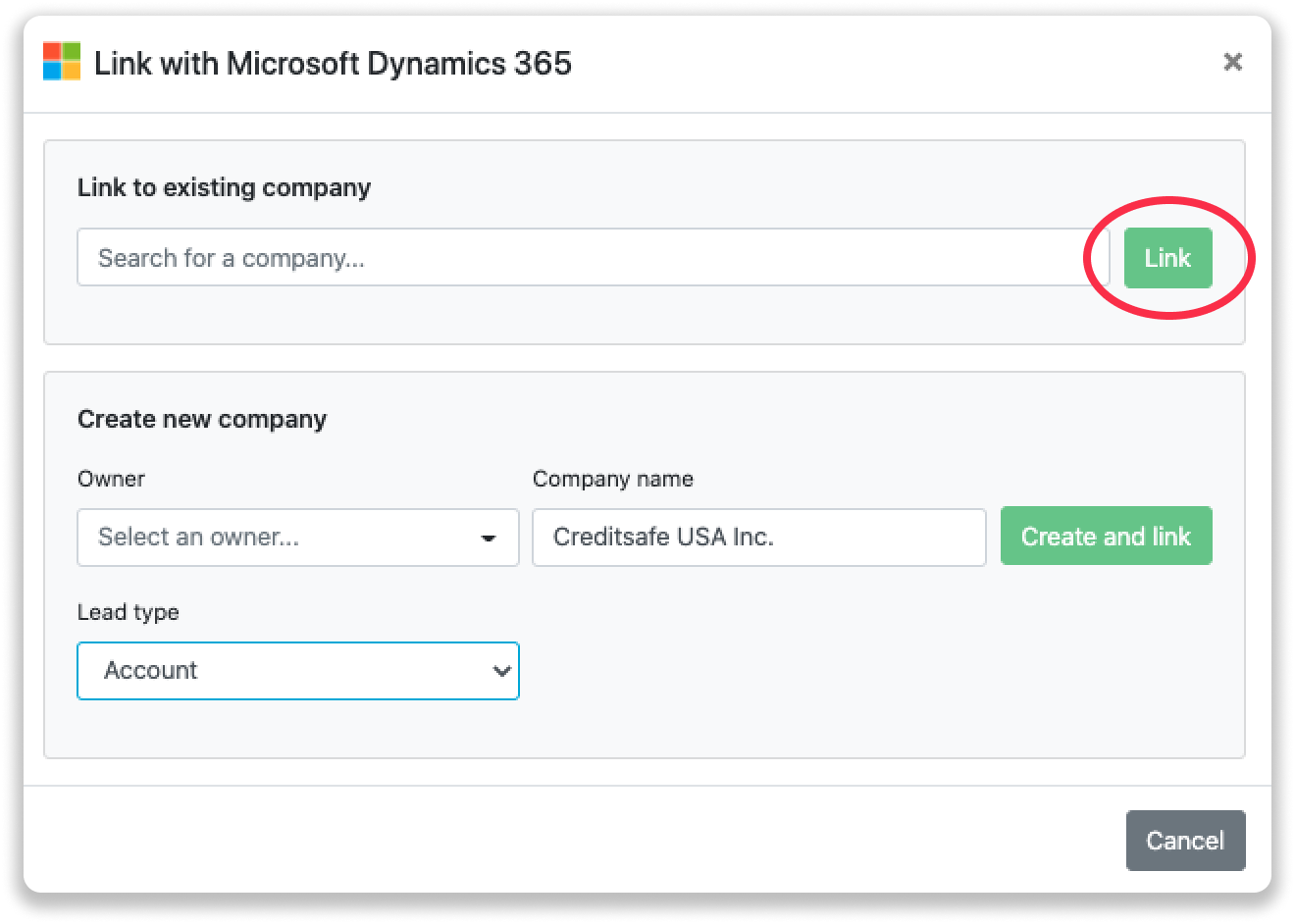This screenshot has height=924, width=1295.
Task: Click the yellow square in the Microsoft logo
Action: [70, 72]
